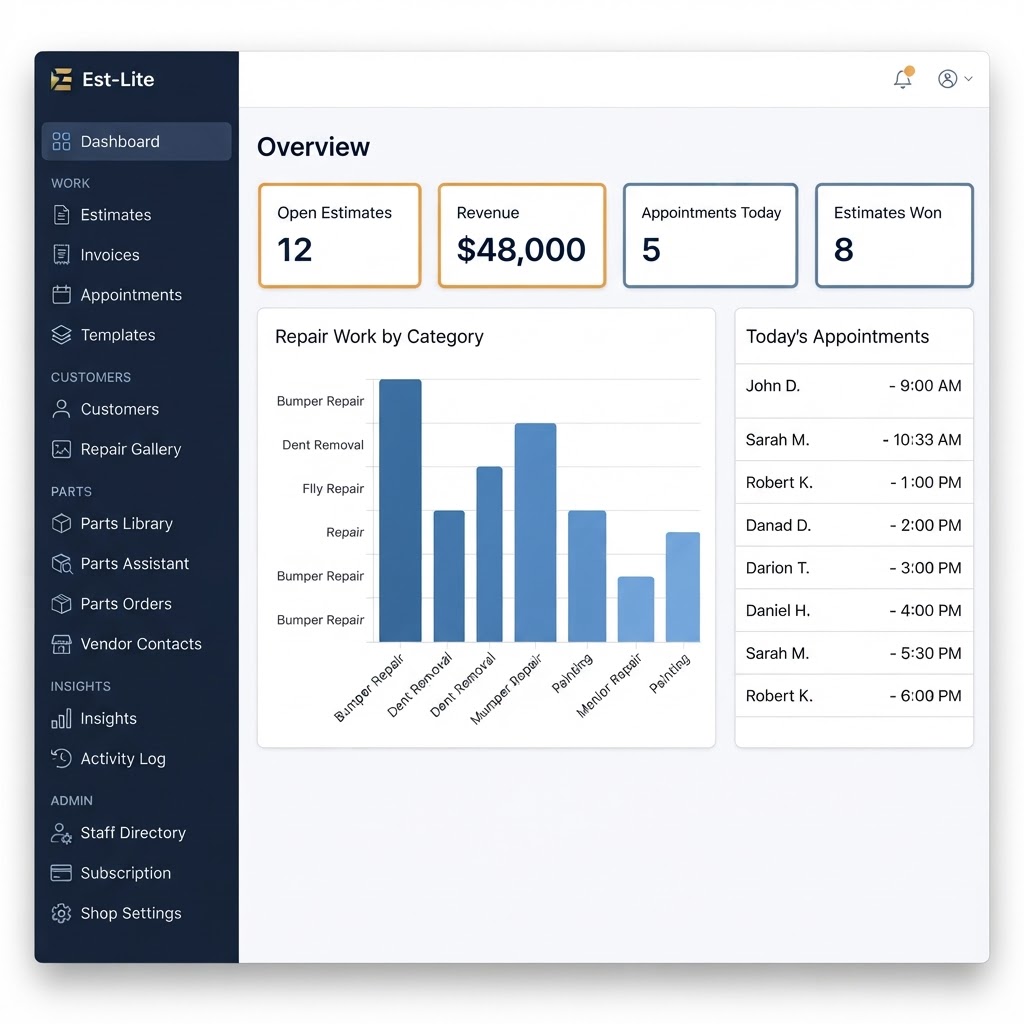Image resolution: width=1024 pixels, height=1024 pixels.
Task: Click Robert K. 6:00 PM appointment
Action: pyautogui.click(x=854, y=696)
